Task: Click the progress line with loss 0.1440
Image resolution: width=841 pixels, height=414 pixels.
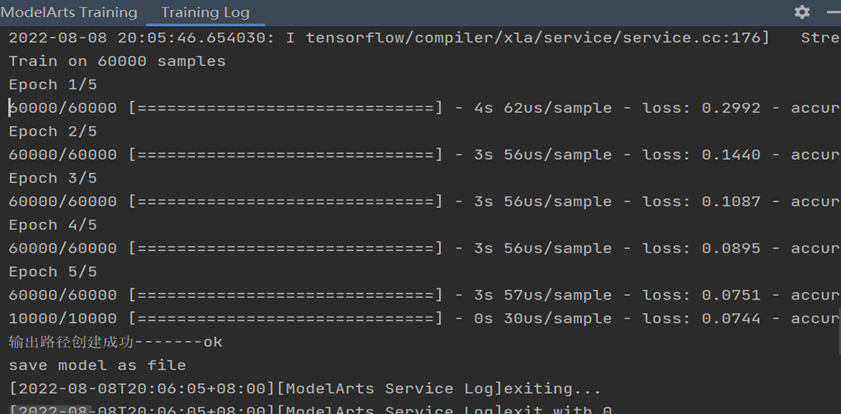Action: click(400, 155)
